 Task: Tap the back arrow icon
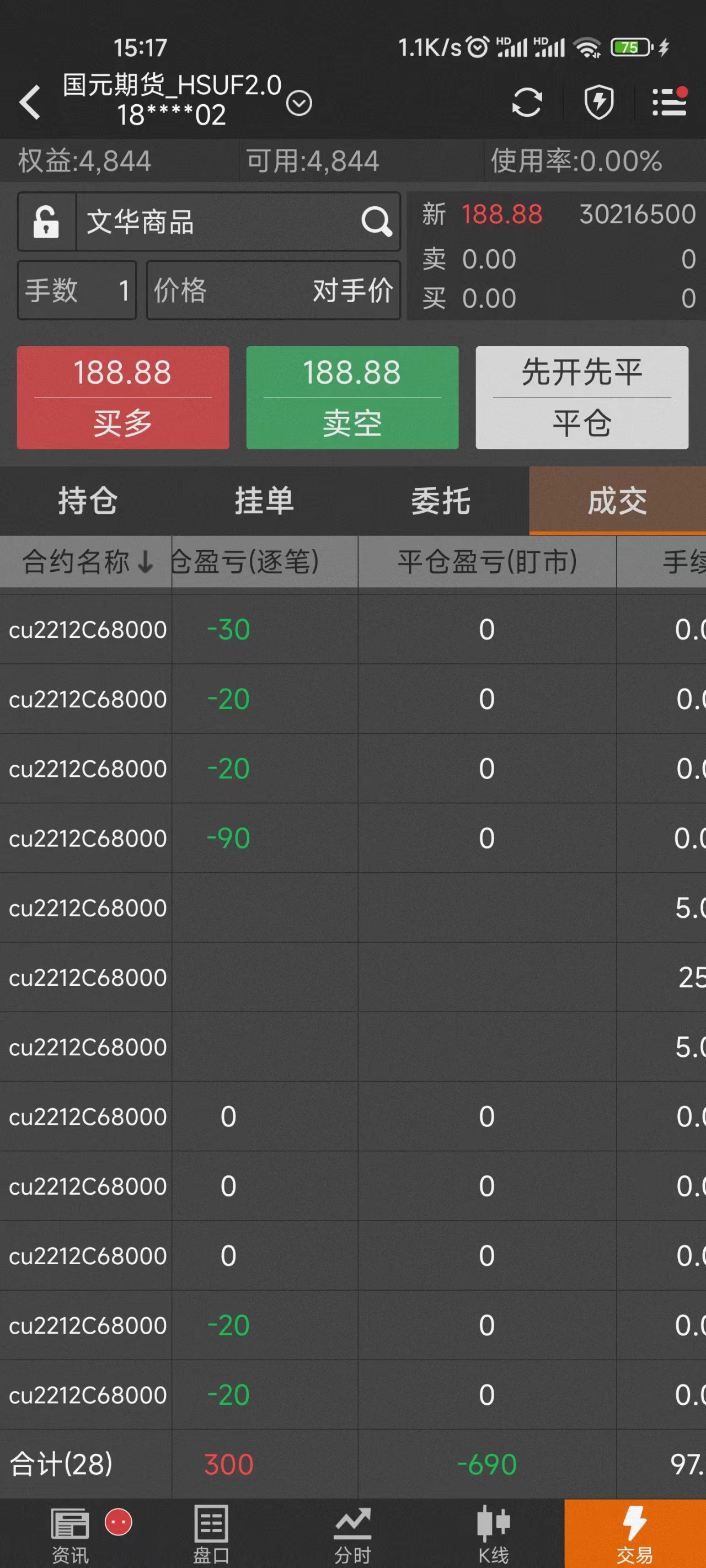(x=29, y=101)
